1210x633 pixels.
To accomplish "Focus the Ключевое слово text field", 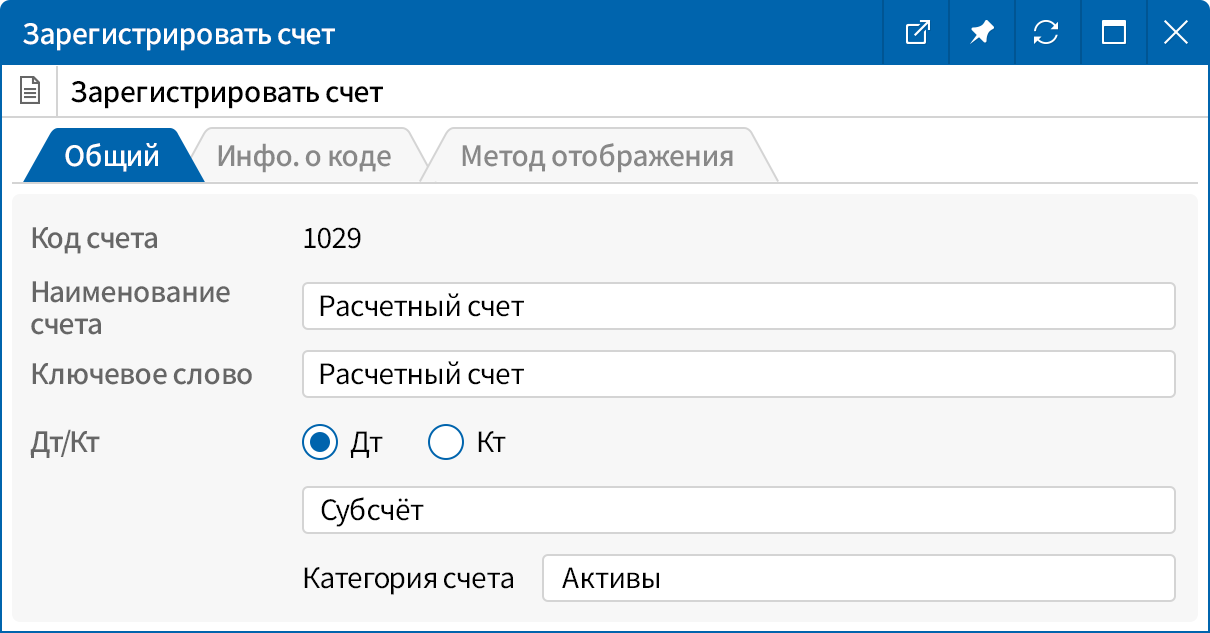I will (x=739, y=374).
